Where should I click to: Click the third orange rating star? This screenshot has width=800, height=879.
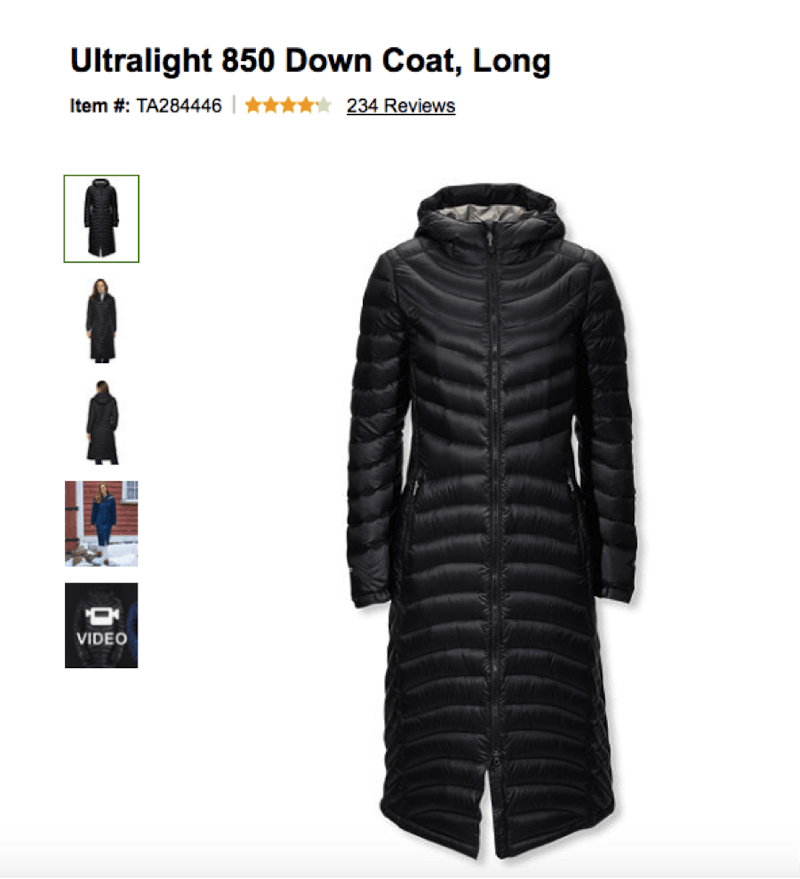(288, 105)
